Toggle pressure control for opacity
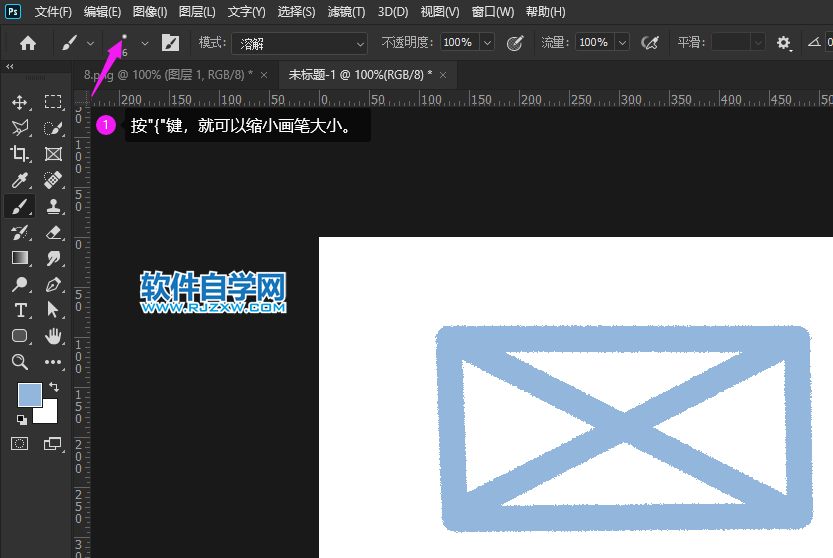The width and height of the screenshot is (833, 558). [515, 43]
